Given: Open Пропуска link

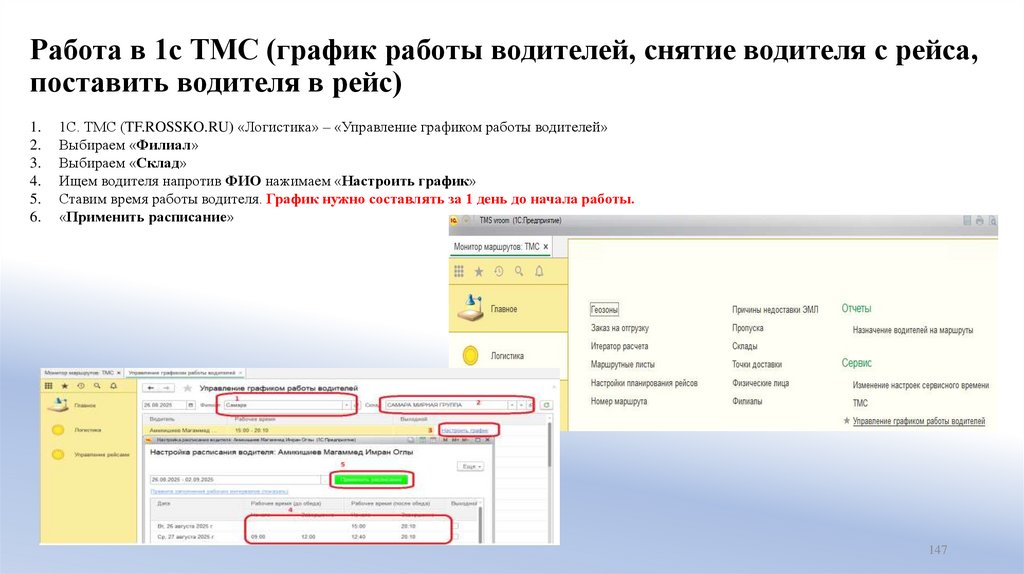Looking at the screenshot, I should click(x=748, y=328).
